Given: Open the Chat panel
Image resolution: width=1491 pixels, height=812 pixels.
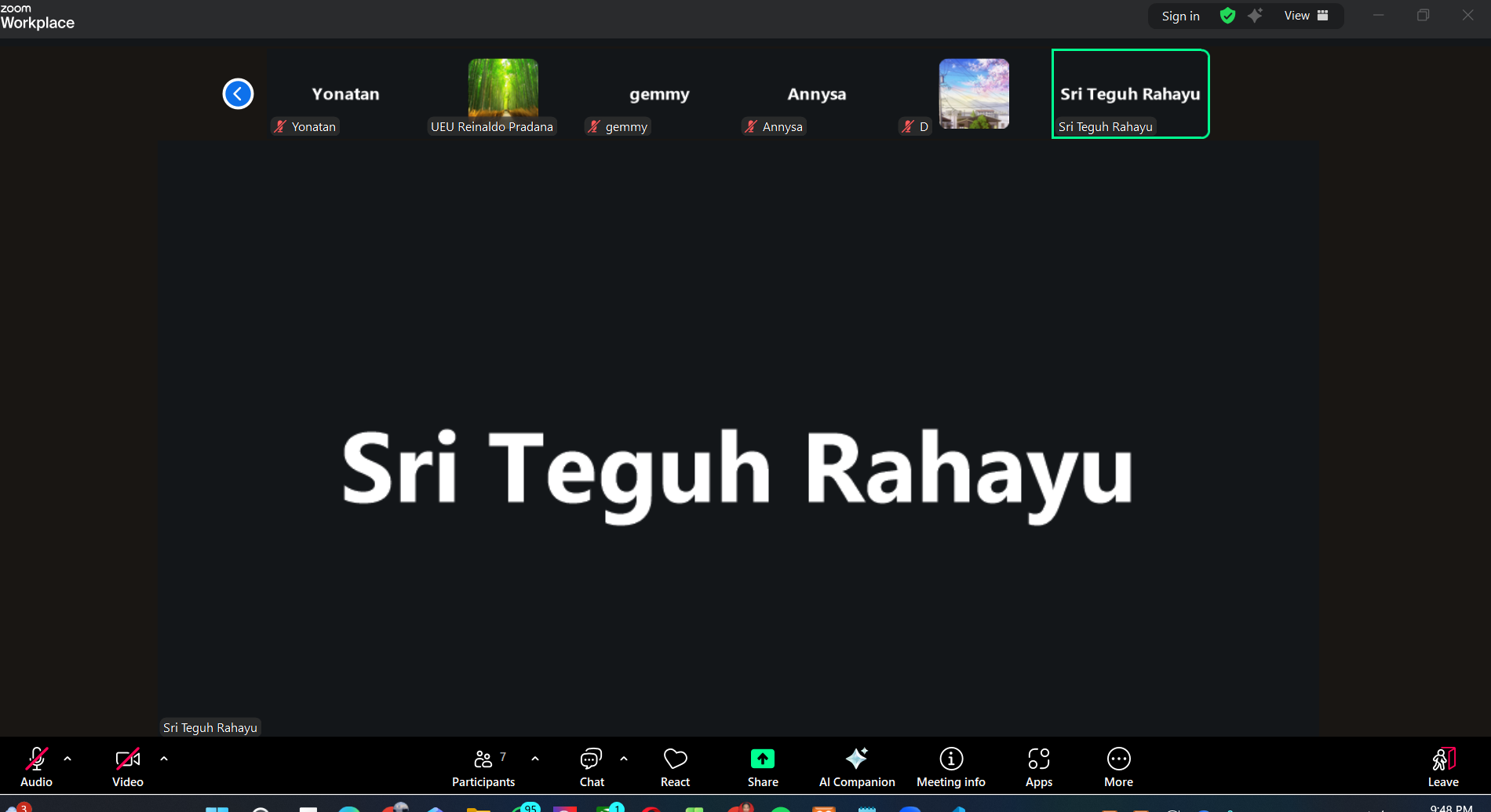Looking at the screenshot, I should 591,766.
